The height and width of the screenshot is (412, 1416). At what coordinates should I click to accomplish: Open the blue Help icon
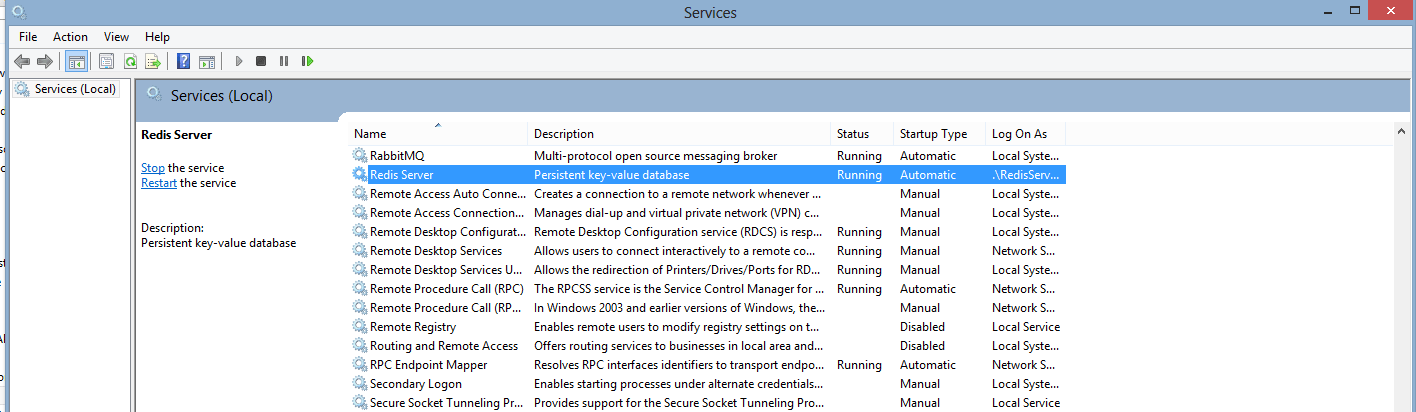(184, 62)
